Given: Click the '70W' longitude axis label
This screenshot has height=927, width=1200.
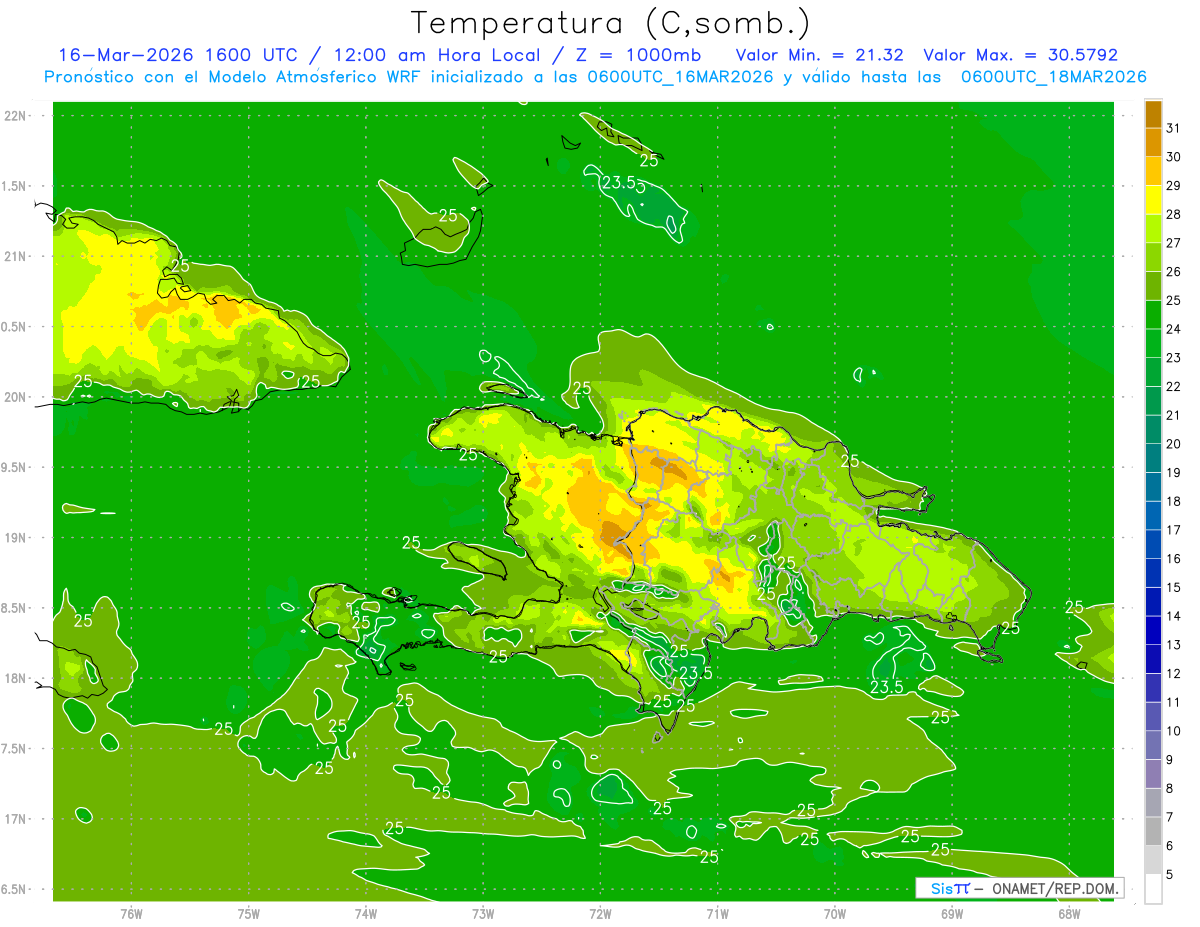Looking at the screenshot, I should click(834, 913).
